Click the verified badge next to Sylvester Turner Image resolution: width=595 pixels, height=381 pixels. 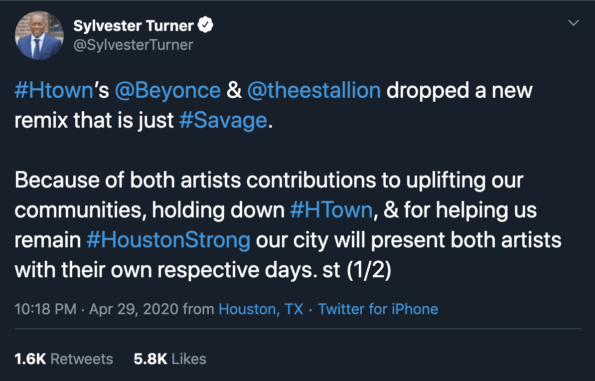click(x=205, y=25)
